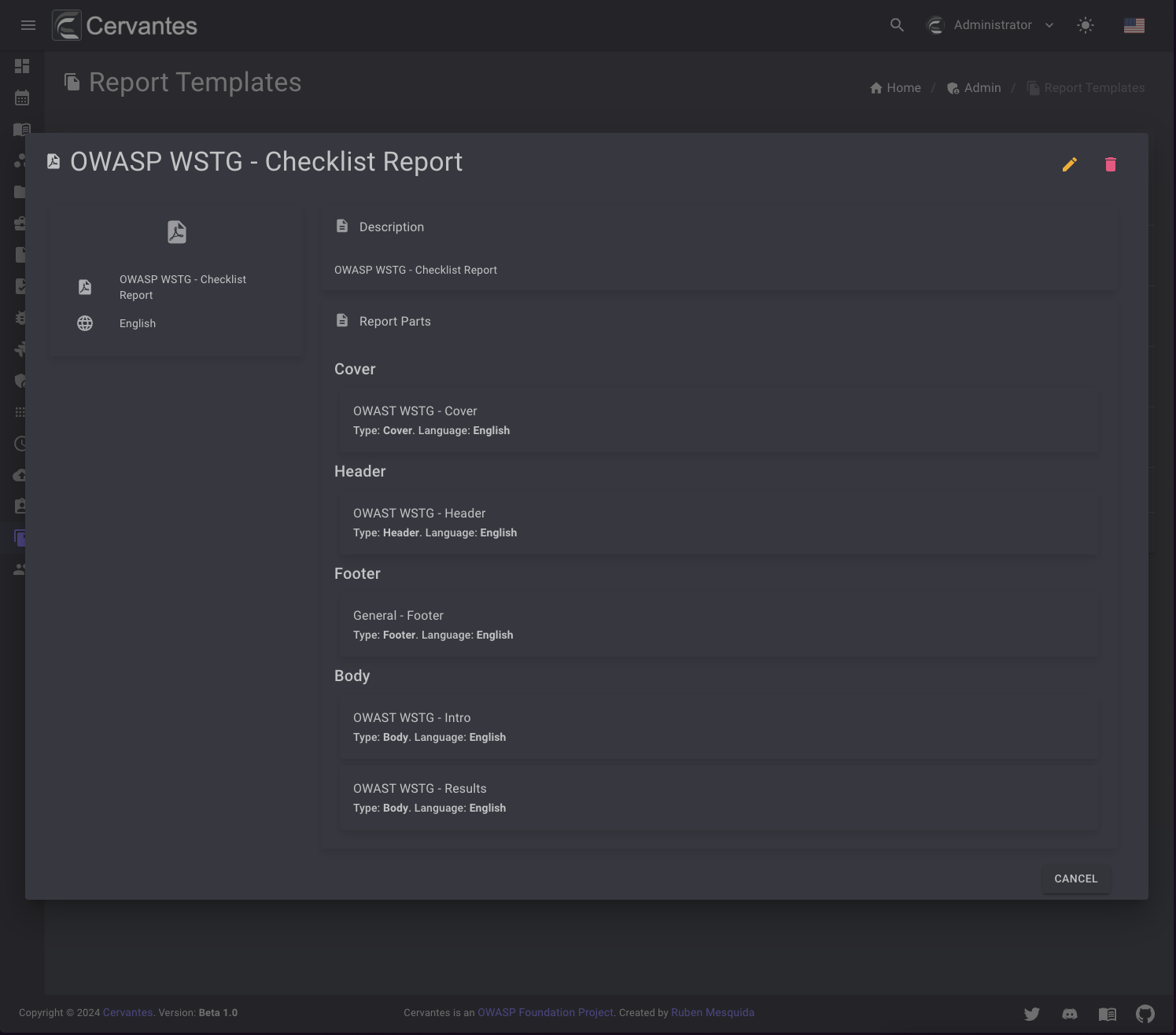Viewport: 1176px width, 1035px height.
Task: Open the cloud upload icon in the sidebar
Action: click(x=20, y=475)
